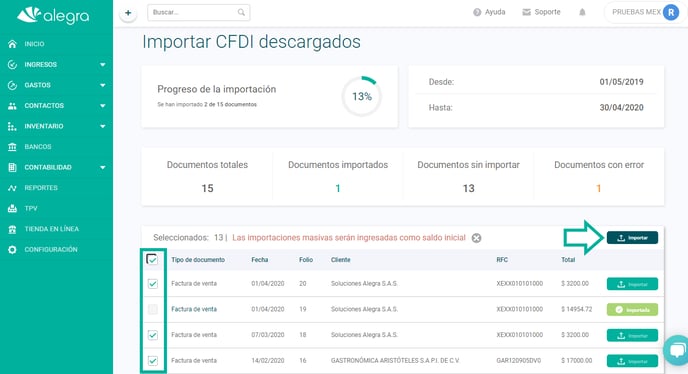Click the disabled checkbox for folio 19
Viewport: 688px width, 374px height.
click(153, 309)
